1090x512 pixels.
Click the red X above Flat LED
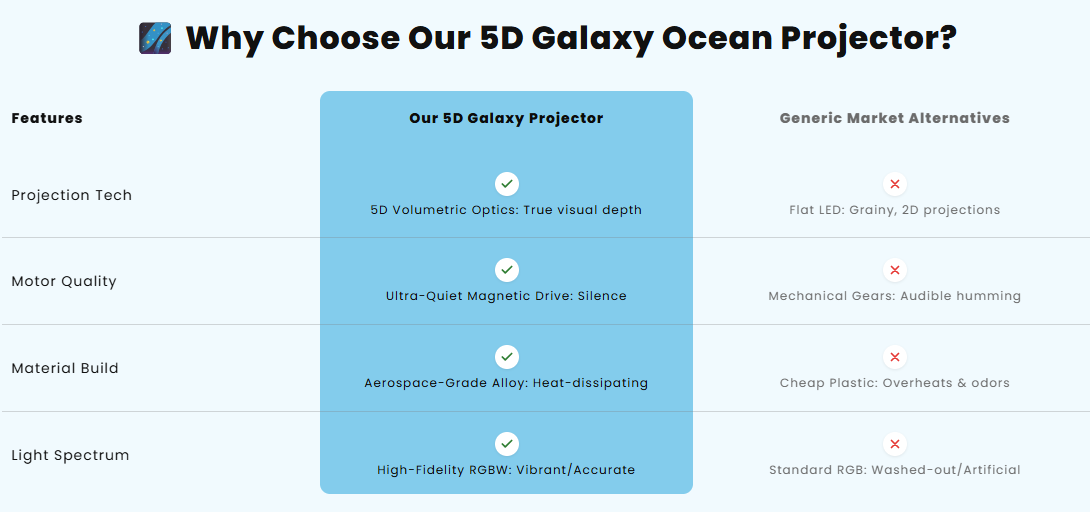(895, 184)
